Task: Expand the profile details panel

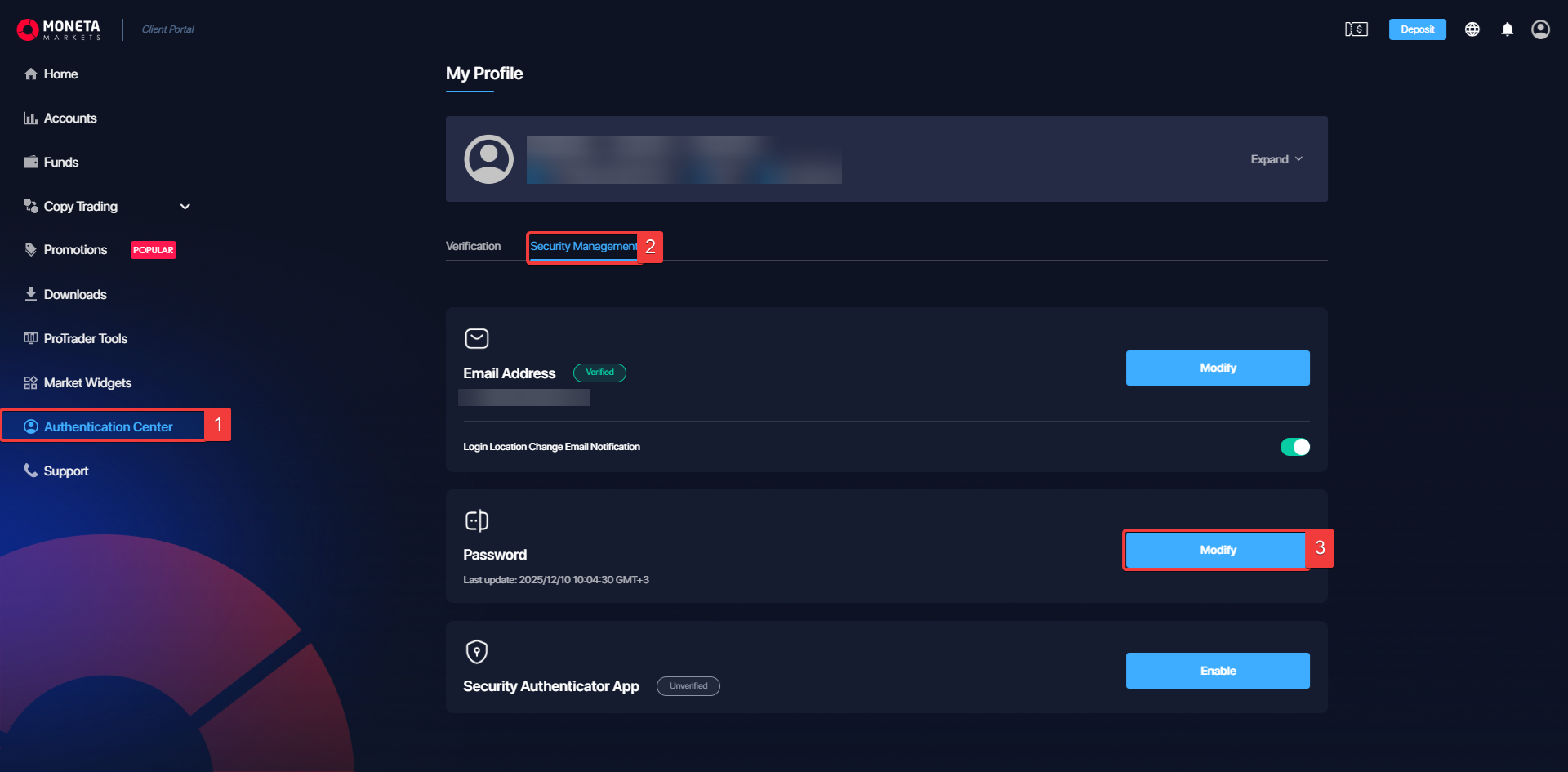Action: (x=1276, y=159)
